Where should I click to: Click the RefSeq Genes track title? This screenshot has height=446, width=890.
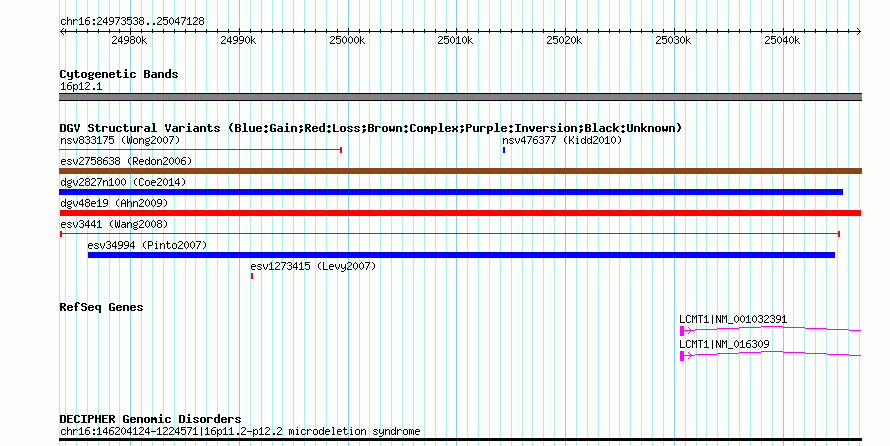(x=101, y=307)
